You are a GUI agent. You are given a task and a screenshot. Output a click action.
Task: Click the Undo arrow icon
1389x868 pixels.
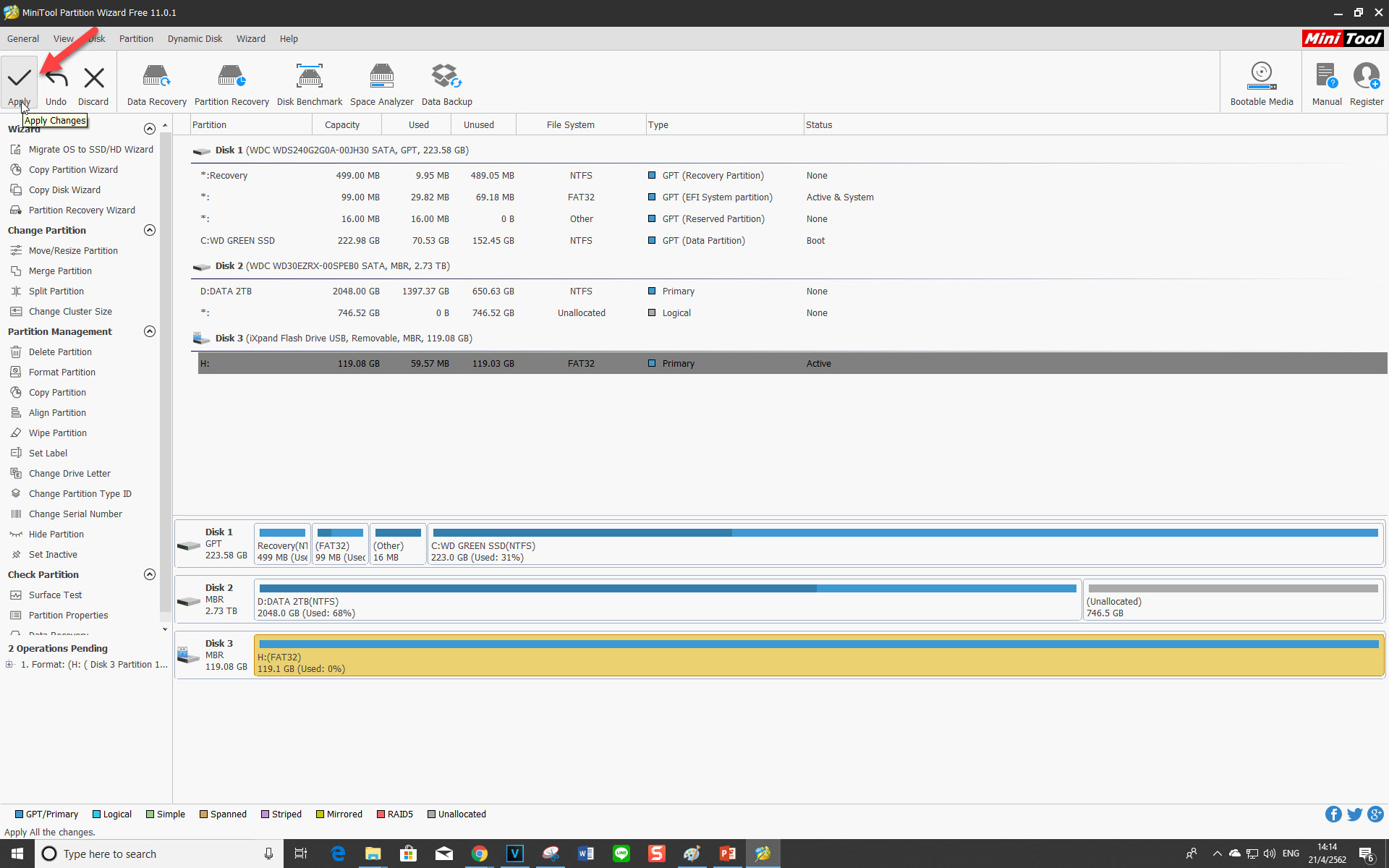coord(56,77)
